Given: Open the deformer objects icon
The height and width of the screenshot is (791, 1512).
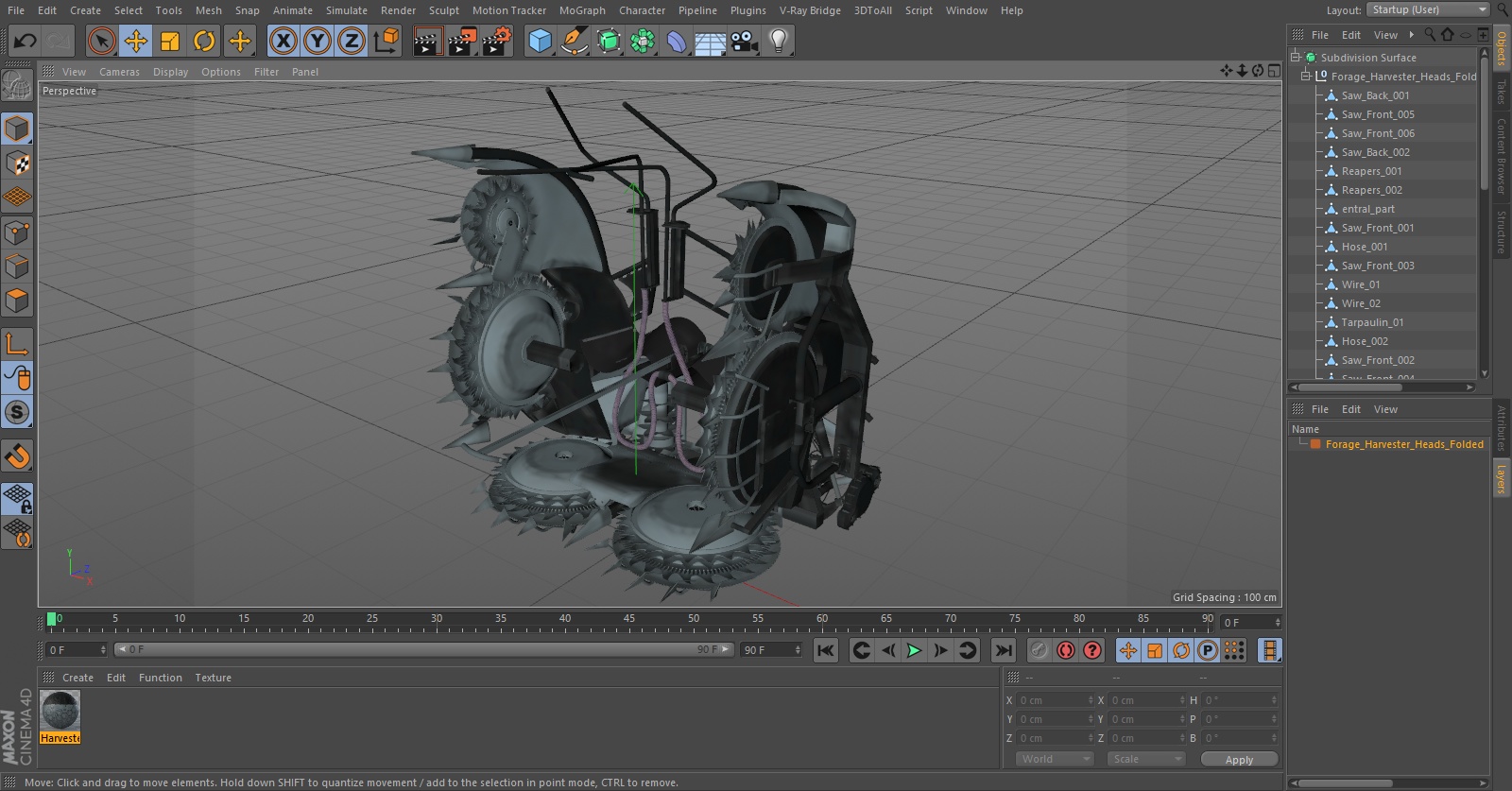Looking at the screenshot, I should pyautogui.click(x=677, y=41).
